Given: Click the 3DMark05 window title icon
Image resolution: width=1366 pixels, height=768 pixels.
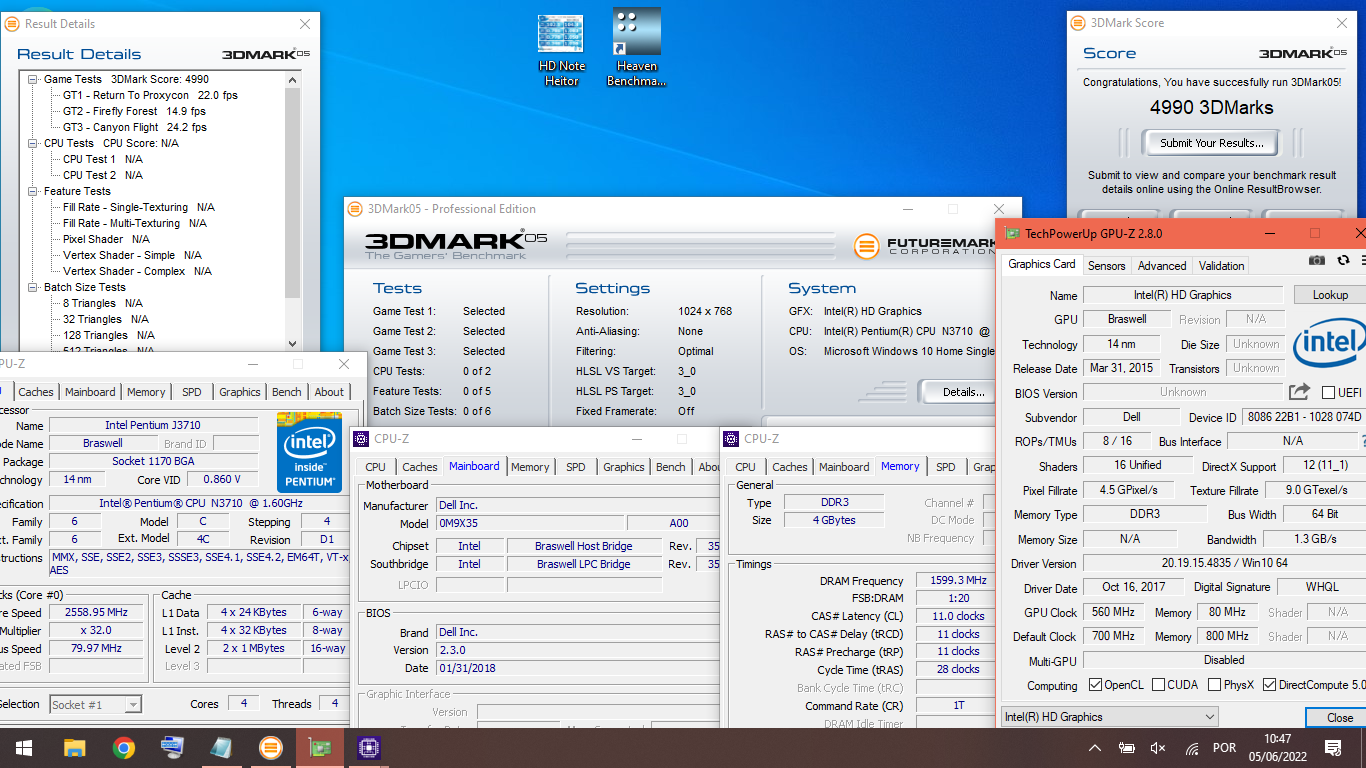Looking at the screenshot, I should click(x=355, y=209).
